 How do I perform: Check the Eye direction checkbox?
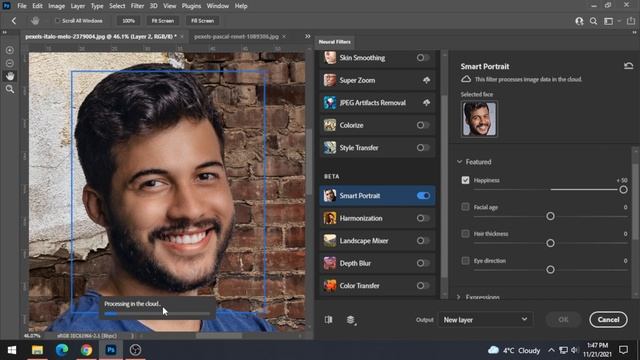pos(465,260)
